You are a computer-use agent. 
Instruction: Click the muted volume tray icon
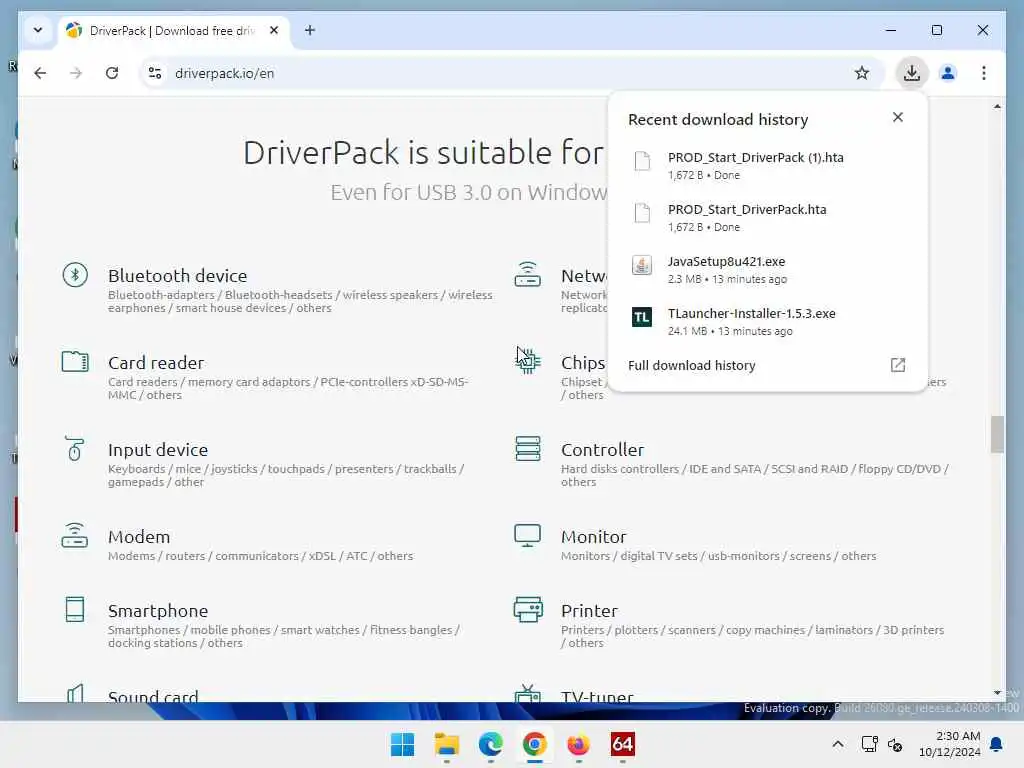tap(895, 744)
